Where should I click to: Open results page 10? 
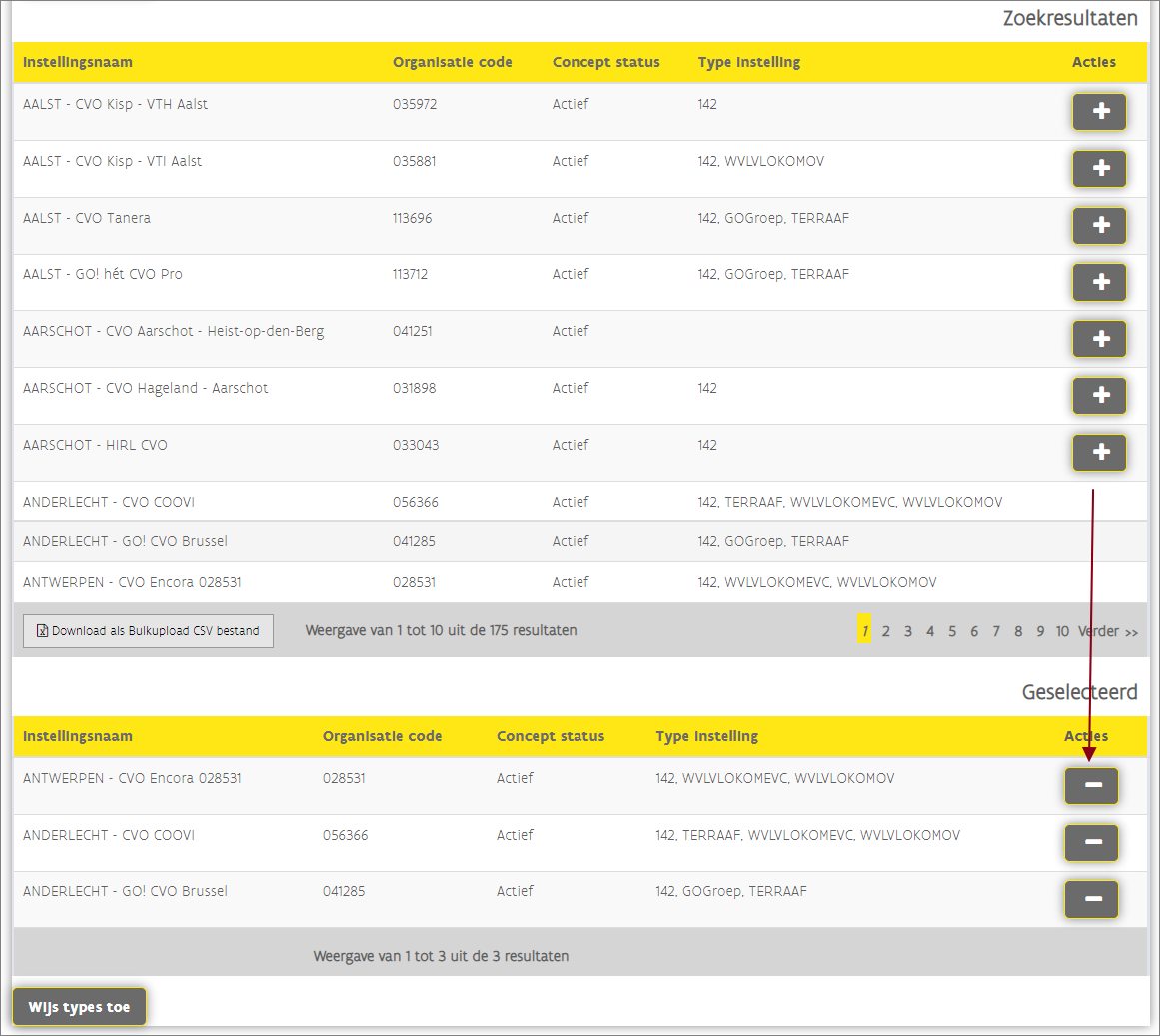pos(1062,631)
